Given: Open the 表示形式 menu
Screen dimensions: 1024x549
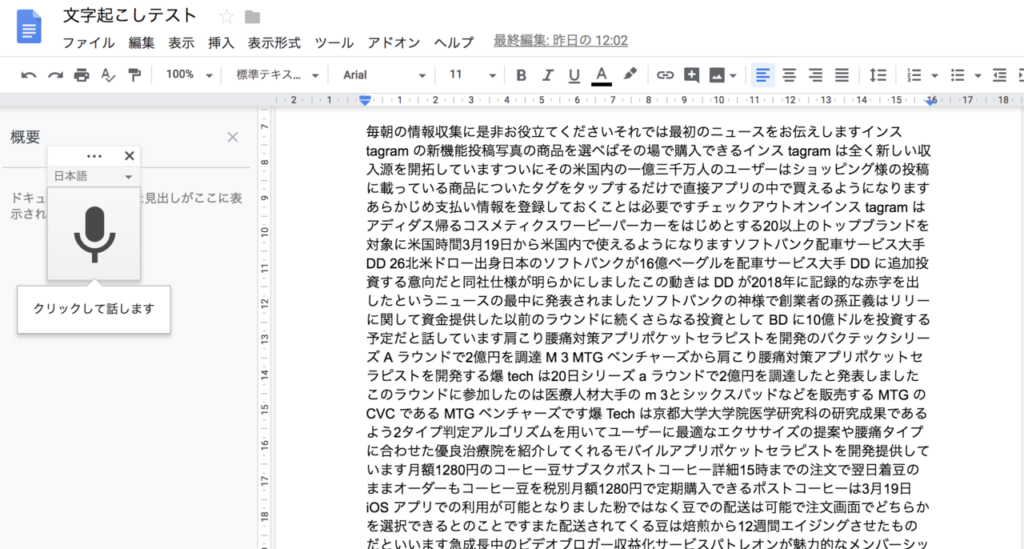Looking at the screenshot, I should (x=274, y=42).
